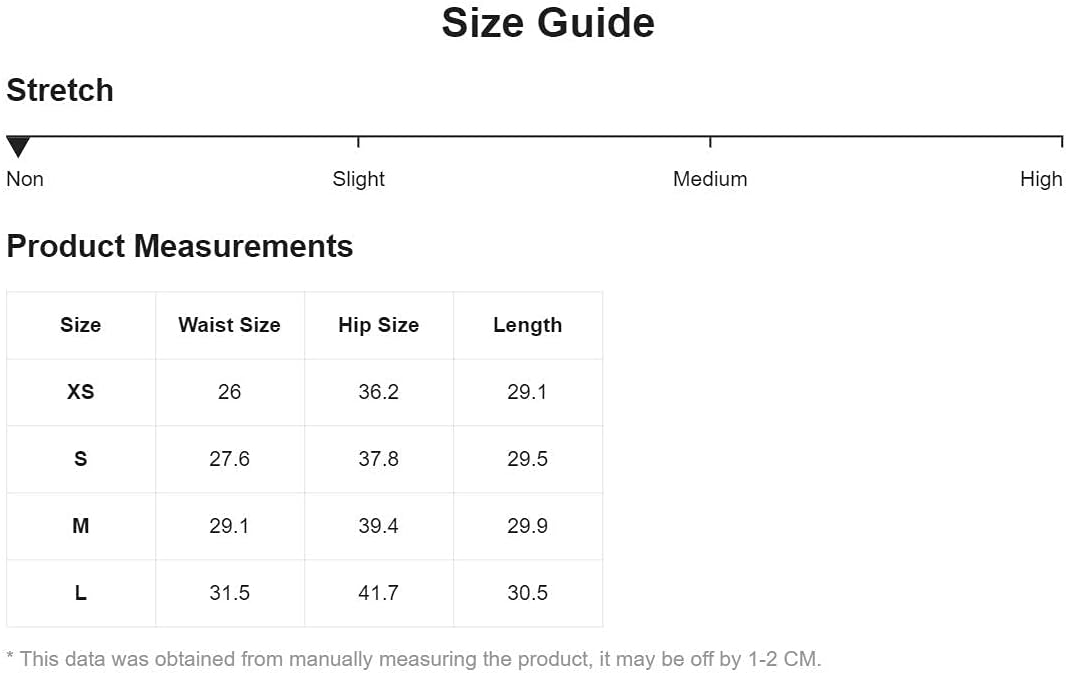Viewport: 1066px width, 673px height.
Task: Click the black stretch indicator triangle
Action: tap(18, 147)
